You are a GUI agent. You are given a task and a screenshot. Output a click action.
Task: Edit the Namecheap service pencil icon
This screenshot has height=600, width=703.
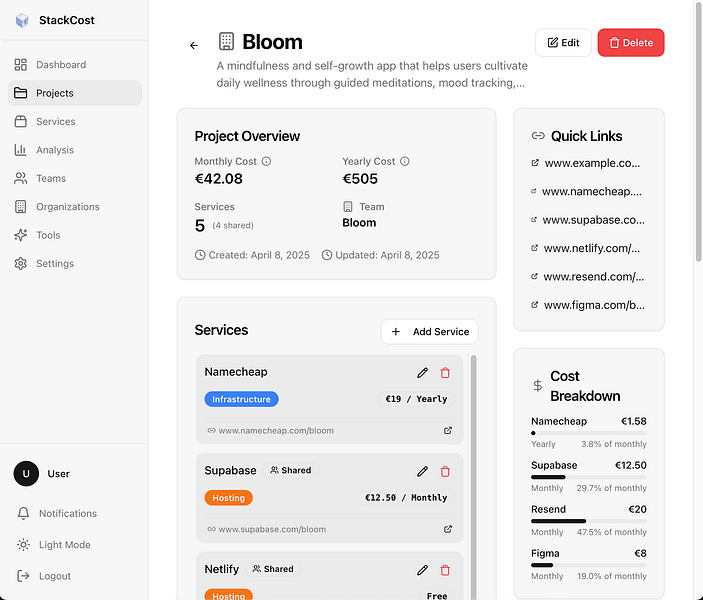tap(422, 373)
